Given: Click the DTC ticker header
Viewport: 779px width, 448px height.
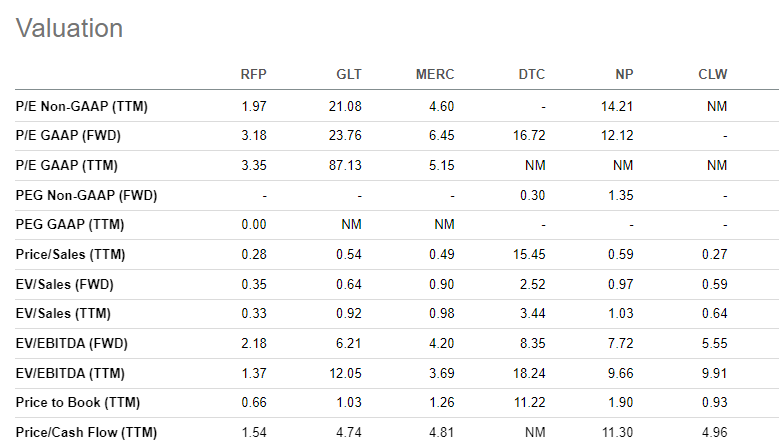Looking at the screenshot, I should coord(532,75).
